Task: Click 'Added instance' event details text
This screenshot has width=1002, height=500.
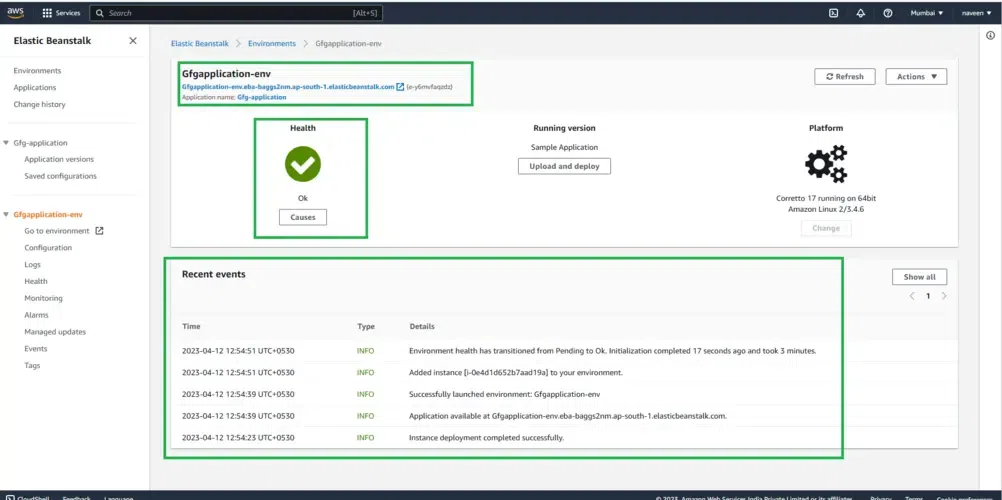Action: pos(516,372)
